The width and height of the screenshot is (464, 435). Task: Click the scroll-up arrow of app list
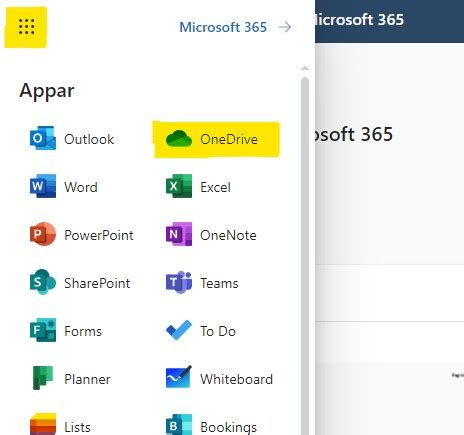[305, 68]
